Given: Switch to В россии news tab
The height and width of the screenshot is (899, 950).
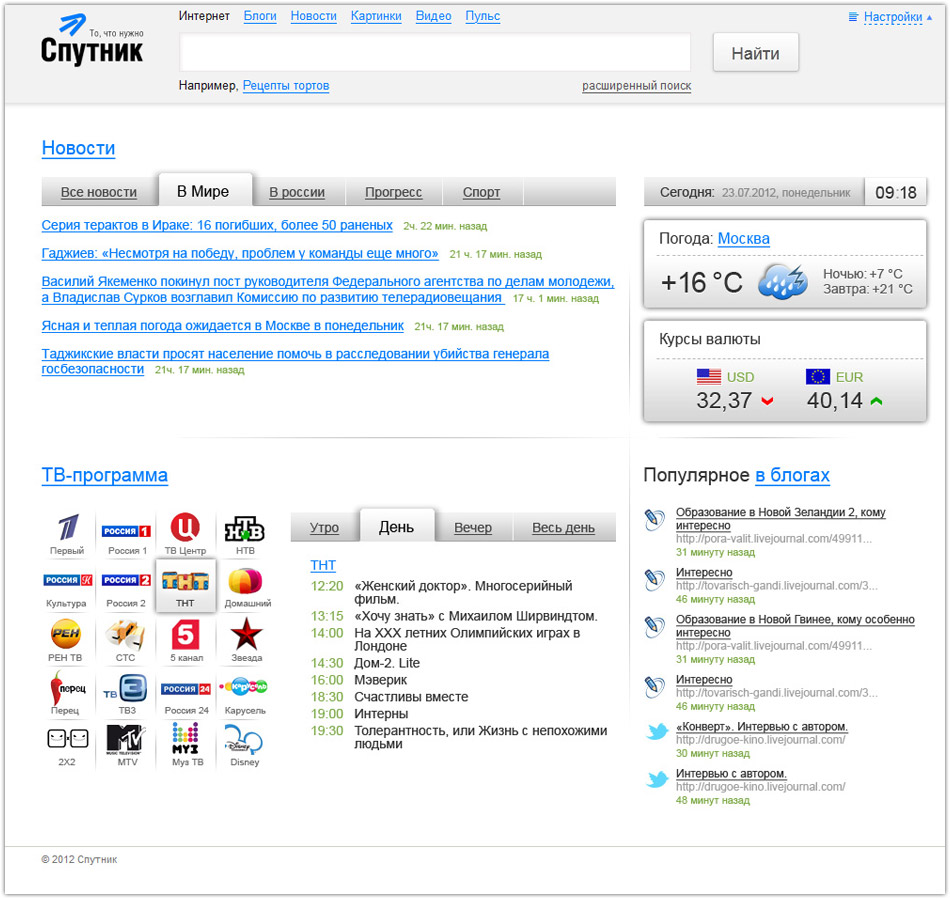Looking at the screenshot, I should click(297, 192).
